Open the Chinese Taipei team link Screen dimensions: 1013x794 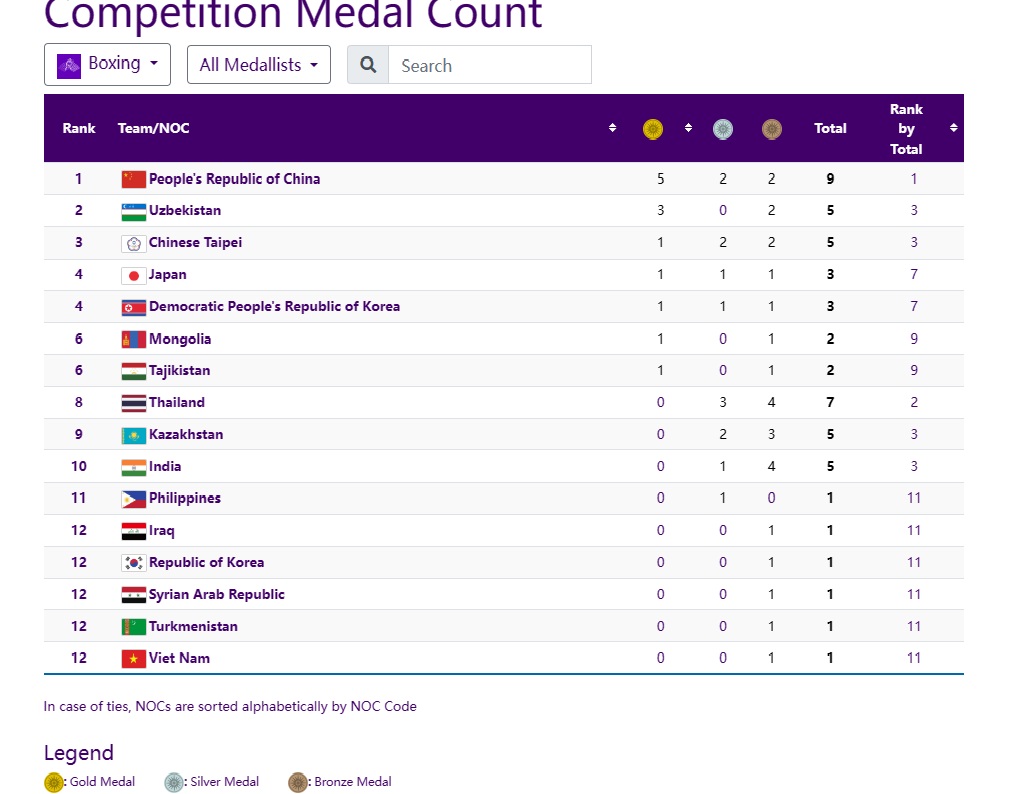click(x=195, y=242)
